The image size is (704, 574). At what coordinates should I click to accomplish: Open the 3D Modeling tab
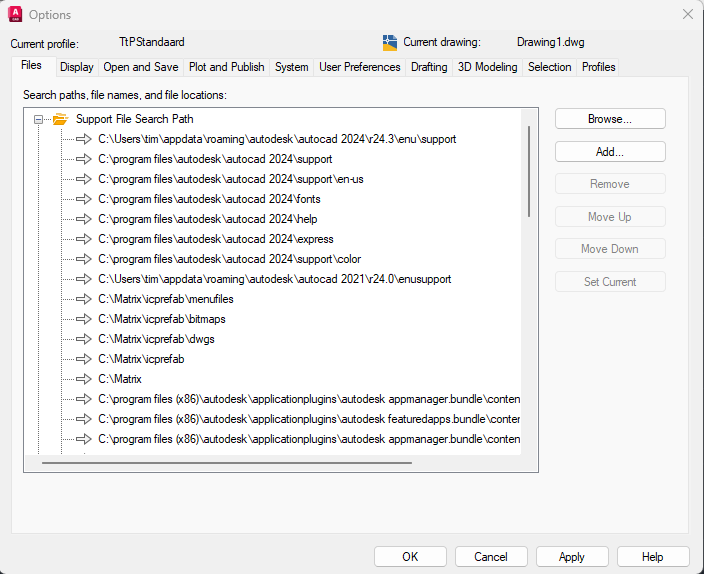488,67
